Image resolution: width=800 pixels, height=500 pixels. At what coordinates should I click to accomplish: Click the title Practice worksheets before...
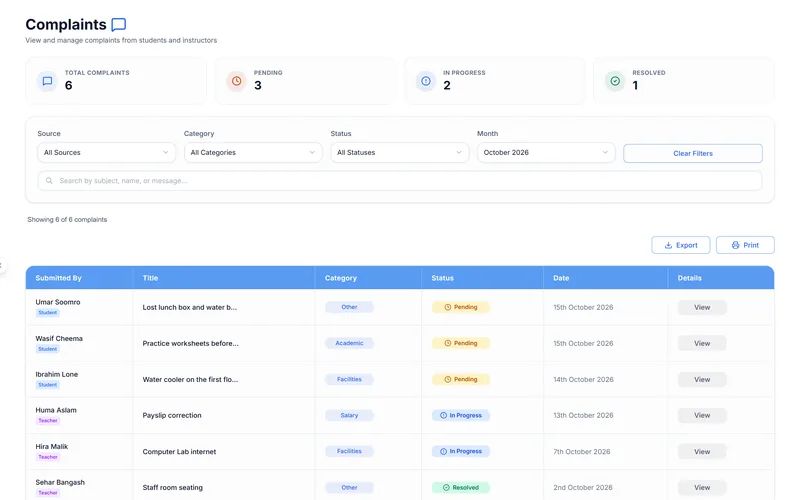pos(190,343)
